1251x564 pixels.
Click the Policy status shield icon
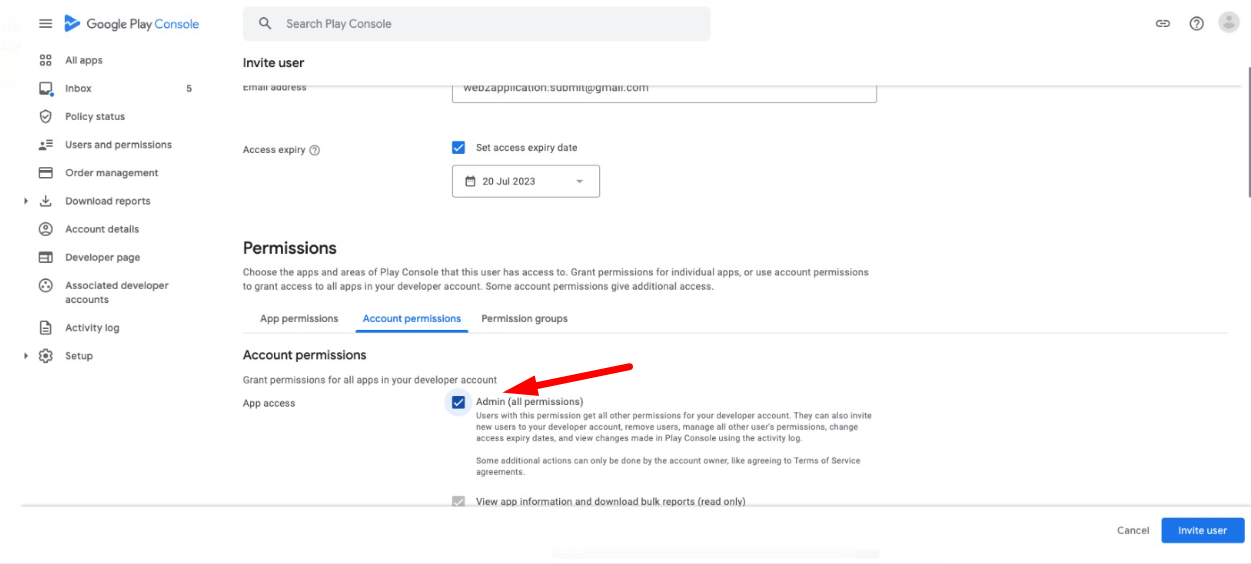(45, 117)
